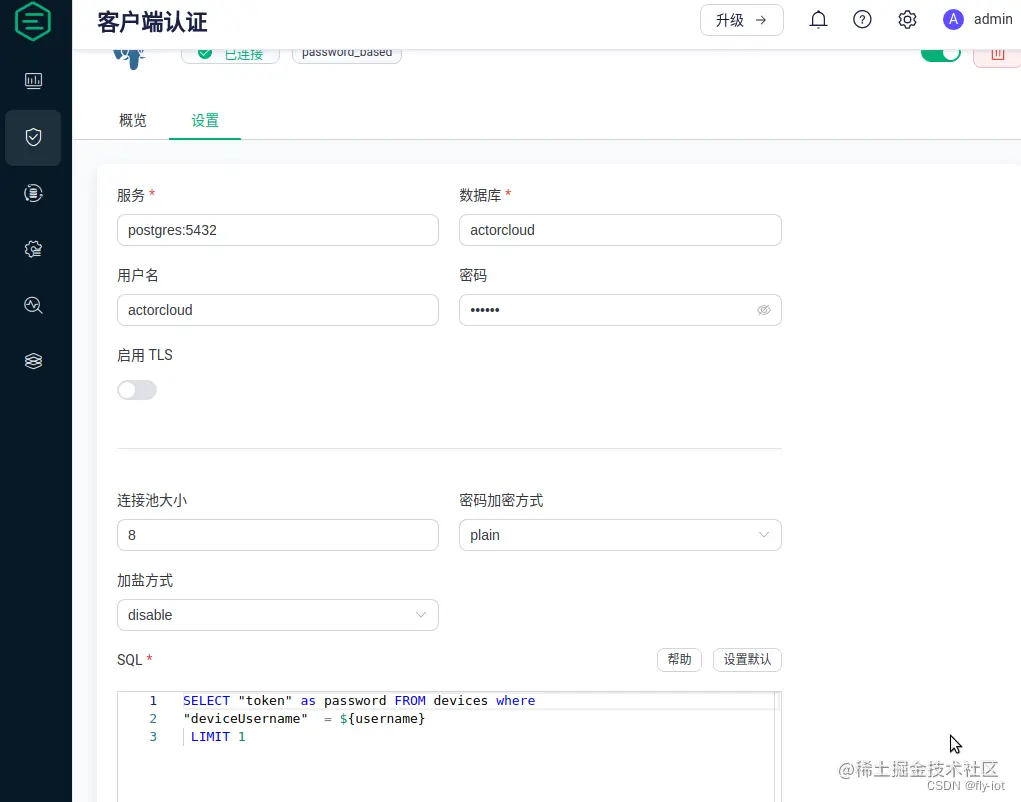Open the EMQX dashboard monitoring icon
Image resolution: width=1021 pixels, height=802 pixels.
[33, 81]
